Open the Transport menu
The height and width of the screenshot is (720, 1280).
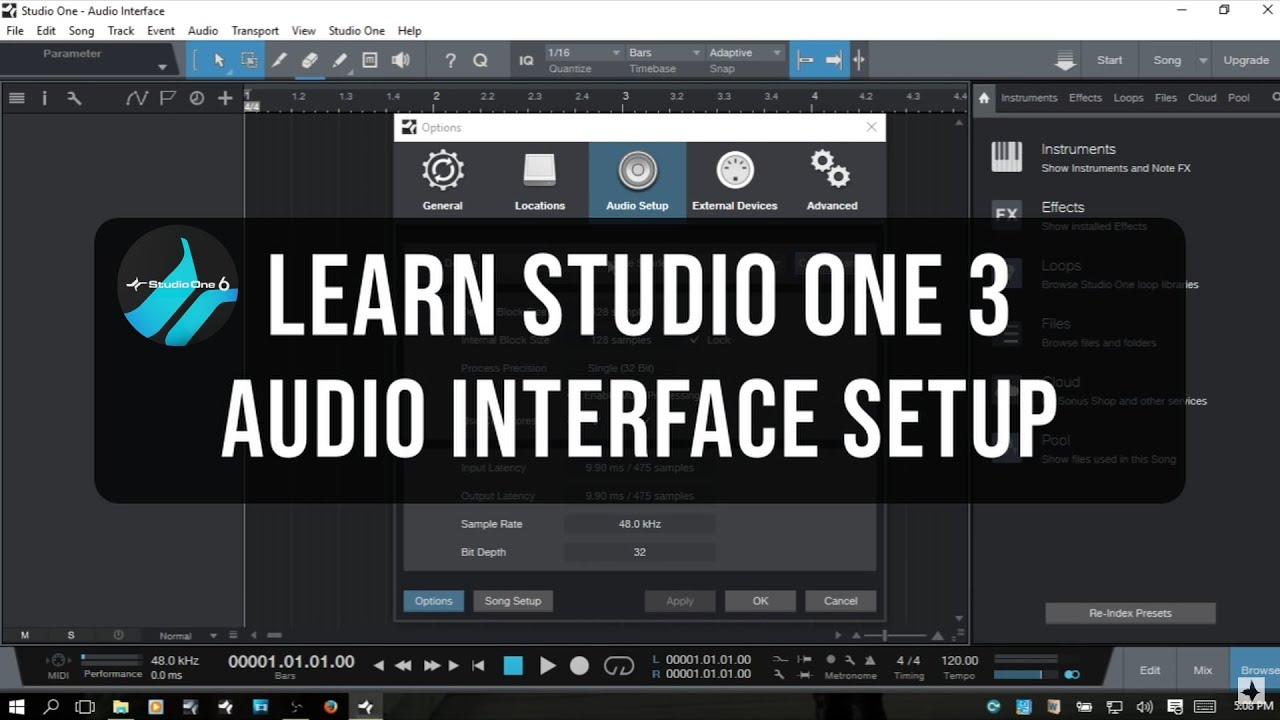(255, 31)
